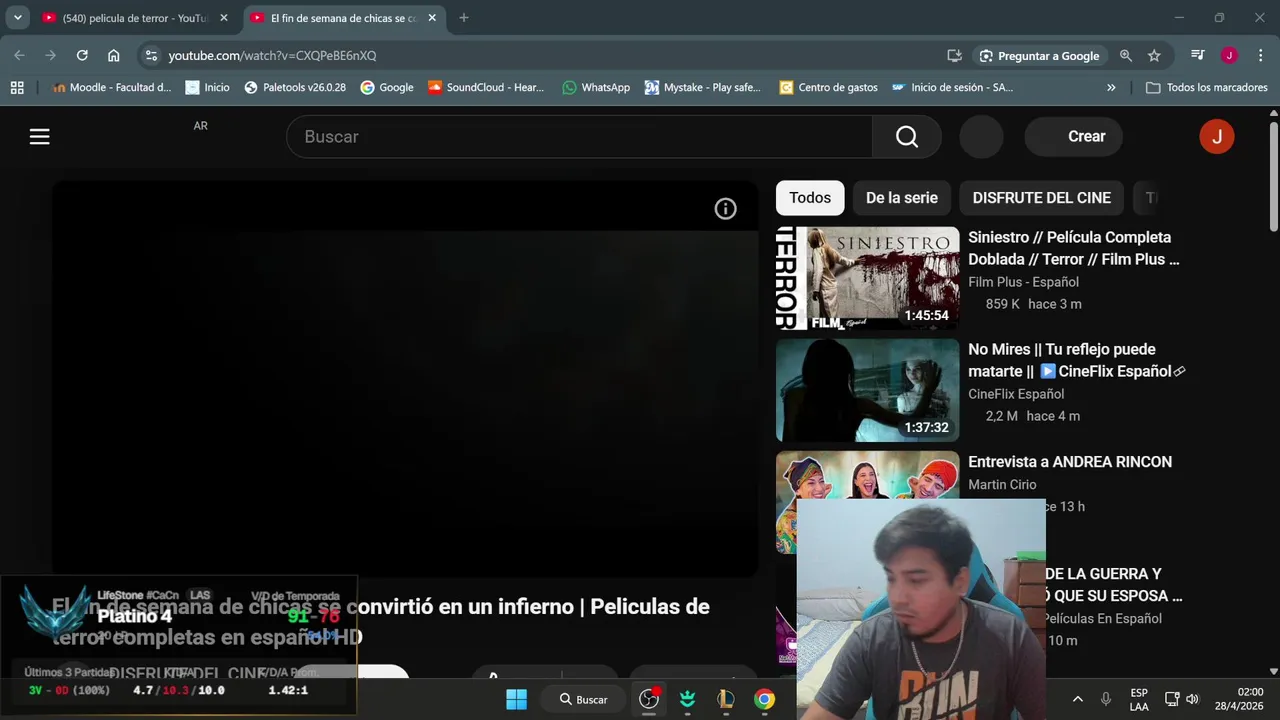Click the install app icon in address bar
The image size is (1280, 720).
click(x=954, y=56)
